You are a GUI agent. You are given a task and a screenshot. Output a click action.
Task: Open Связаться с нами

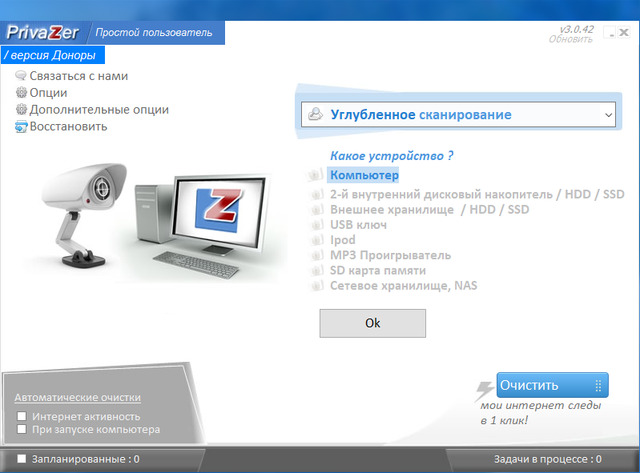79,76
